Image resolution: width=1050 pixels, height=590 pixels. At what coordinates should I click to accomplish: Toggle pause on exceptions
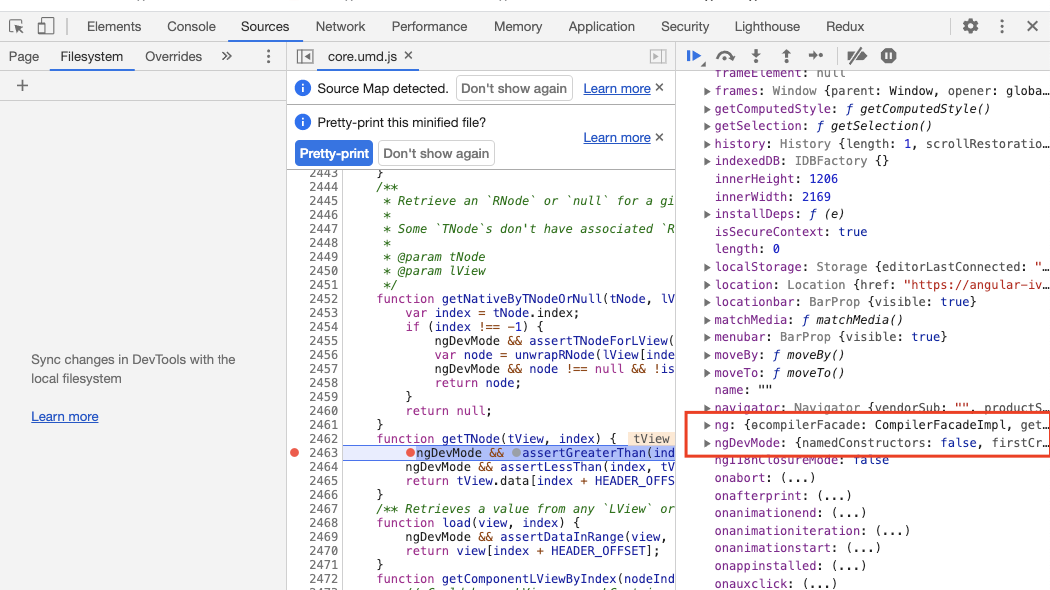click(888, 56)
